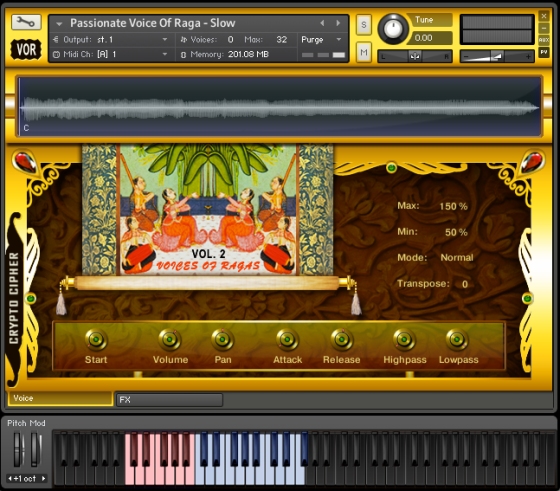Shift keyboard octave down arrow
Screen dimensions: 560x491
(x=10, y=479)
